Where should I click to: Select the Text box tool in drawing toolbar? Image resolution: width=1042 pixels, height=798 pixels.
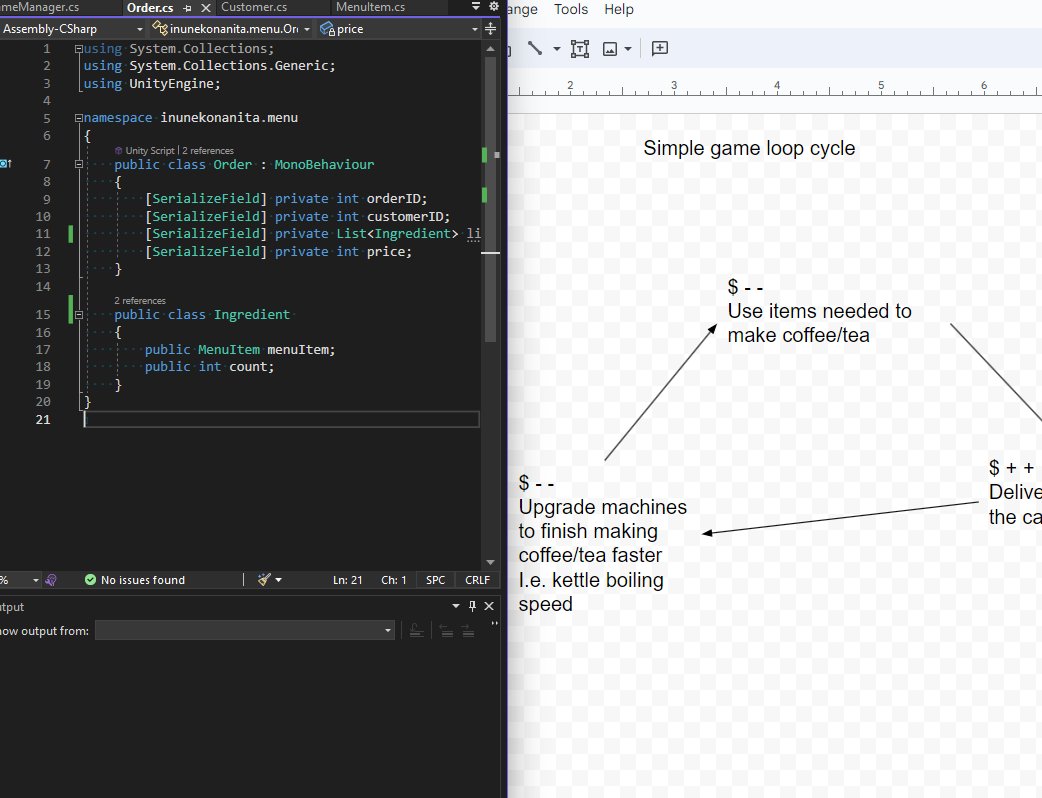pyautogui.click(x=580, y=49)
